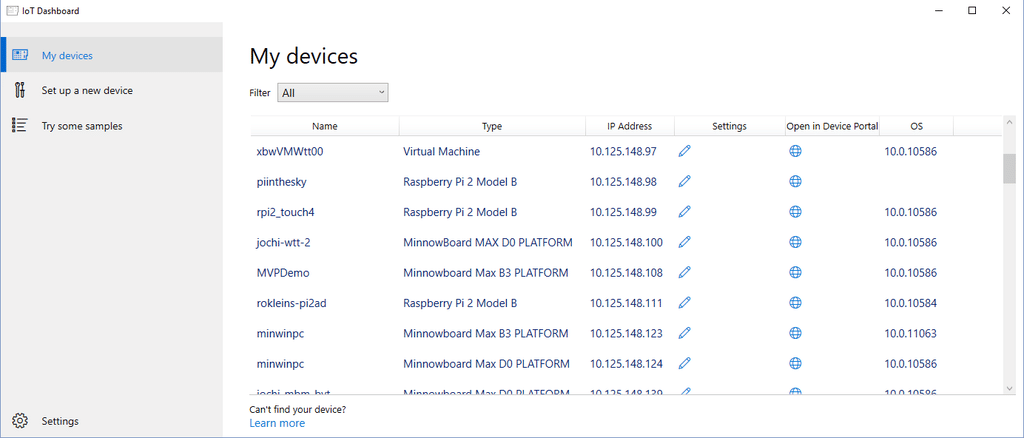Sort by the OS column header
The image size is (1024, 438).
click(916, 127)
